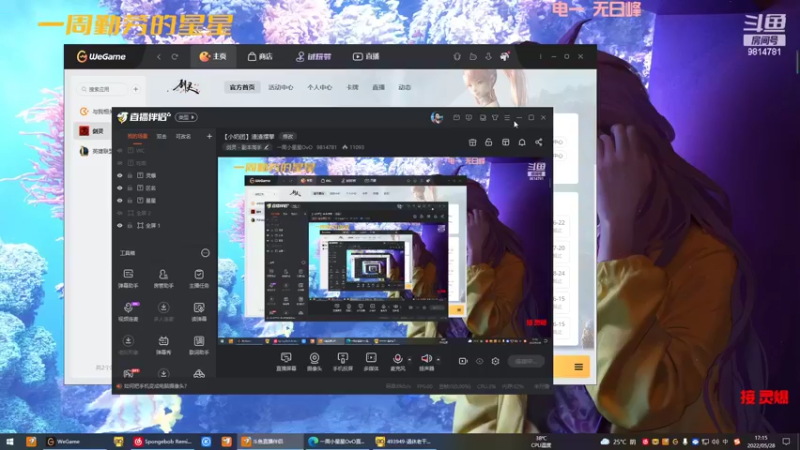The width and height of the screenshot is (800, 450).
Task: Open the 房管助手 tool in the toolbox
Action: click(x=163, y=279)
